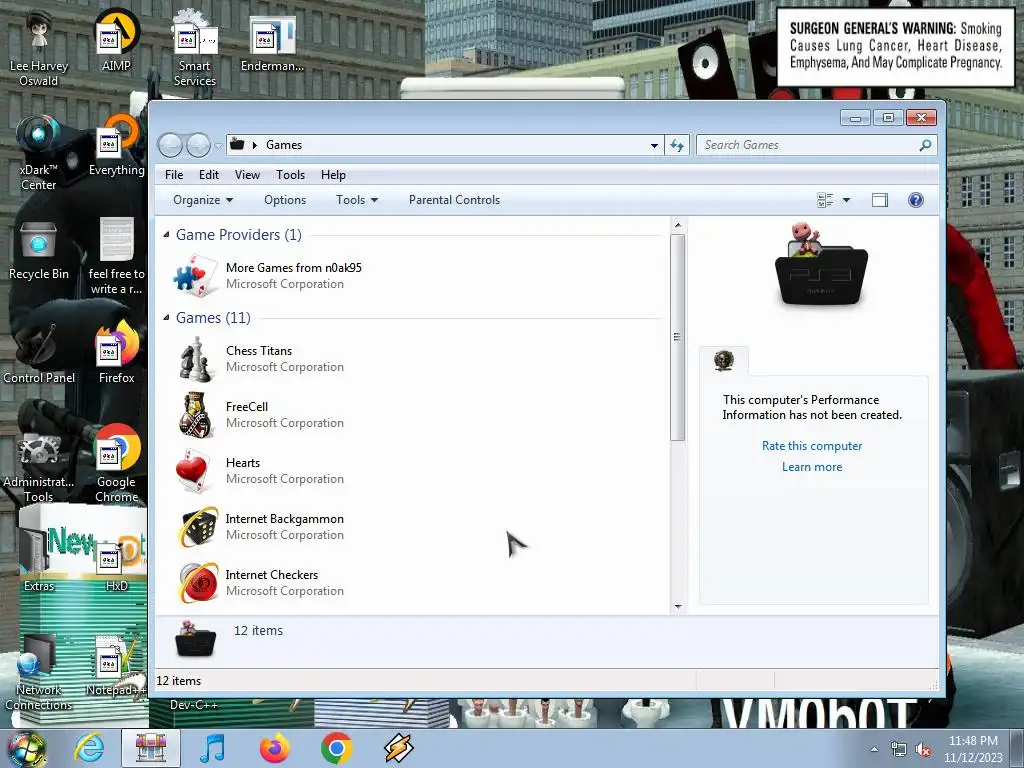
Task: Click Parental Controls button
Action: tap(454, 200)
